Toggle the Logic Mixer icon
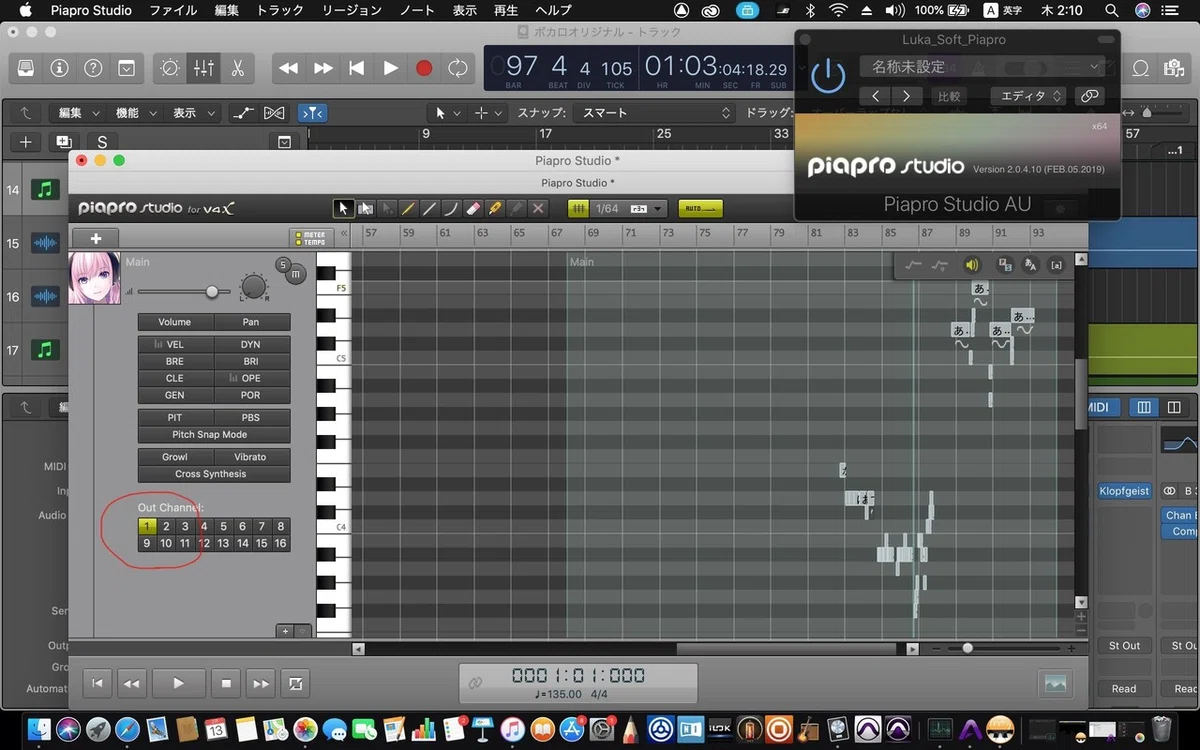This screenshot has width=1200, height=750. (x=203, y=68)
